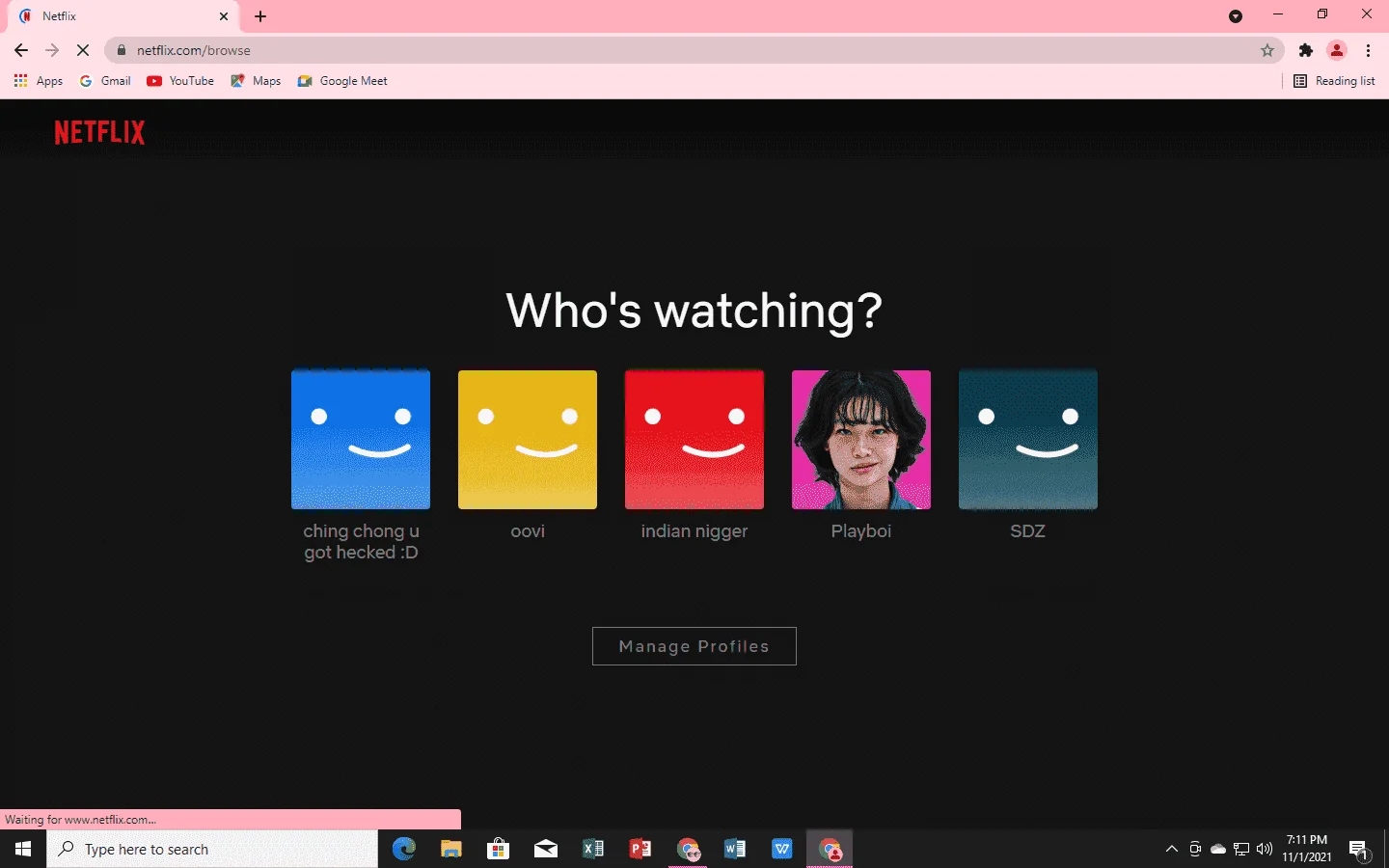
Task: Open Excel from the taskbar
Action: tap(592, 849)
